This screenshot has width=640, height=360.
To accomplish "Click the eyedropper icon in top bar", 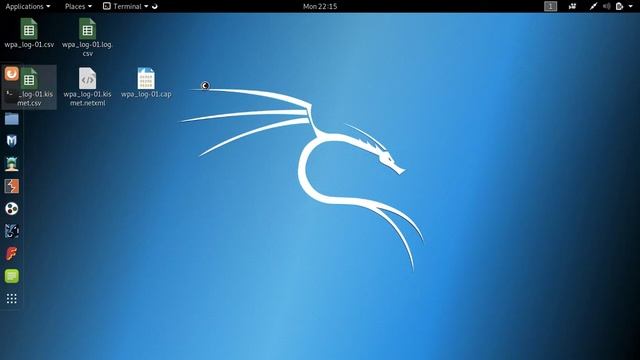I will click(593, 6).
